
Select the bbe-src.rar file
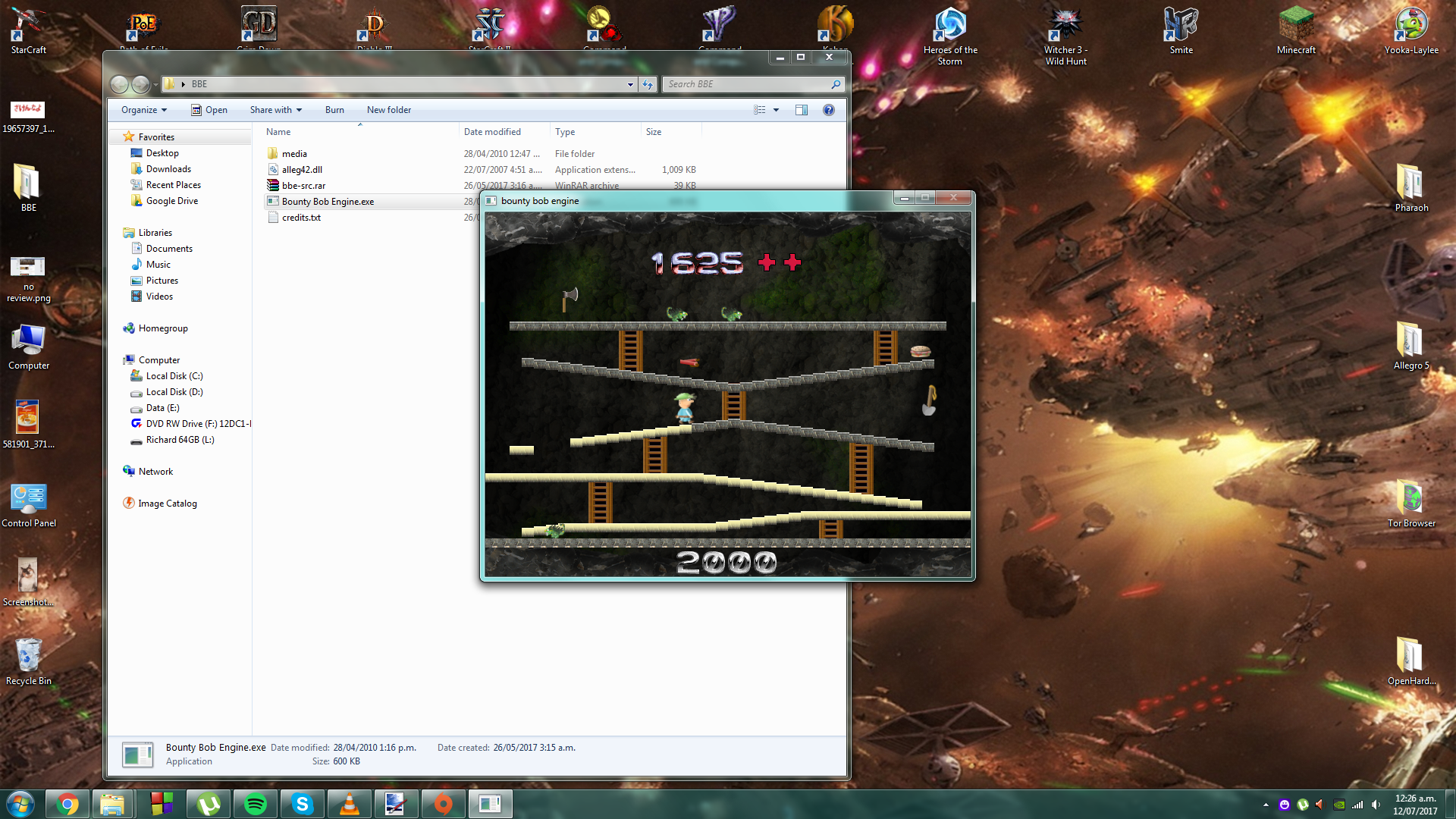(303, 186)
